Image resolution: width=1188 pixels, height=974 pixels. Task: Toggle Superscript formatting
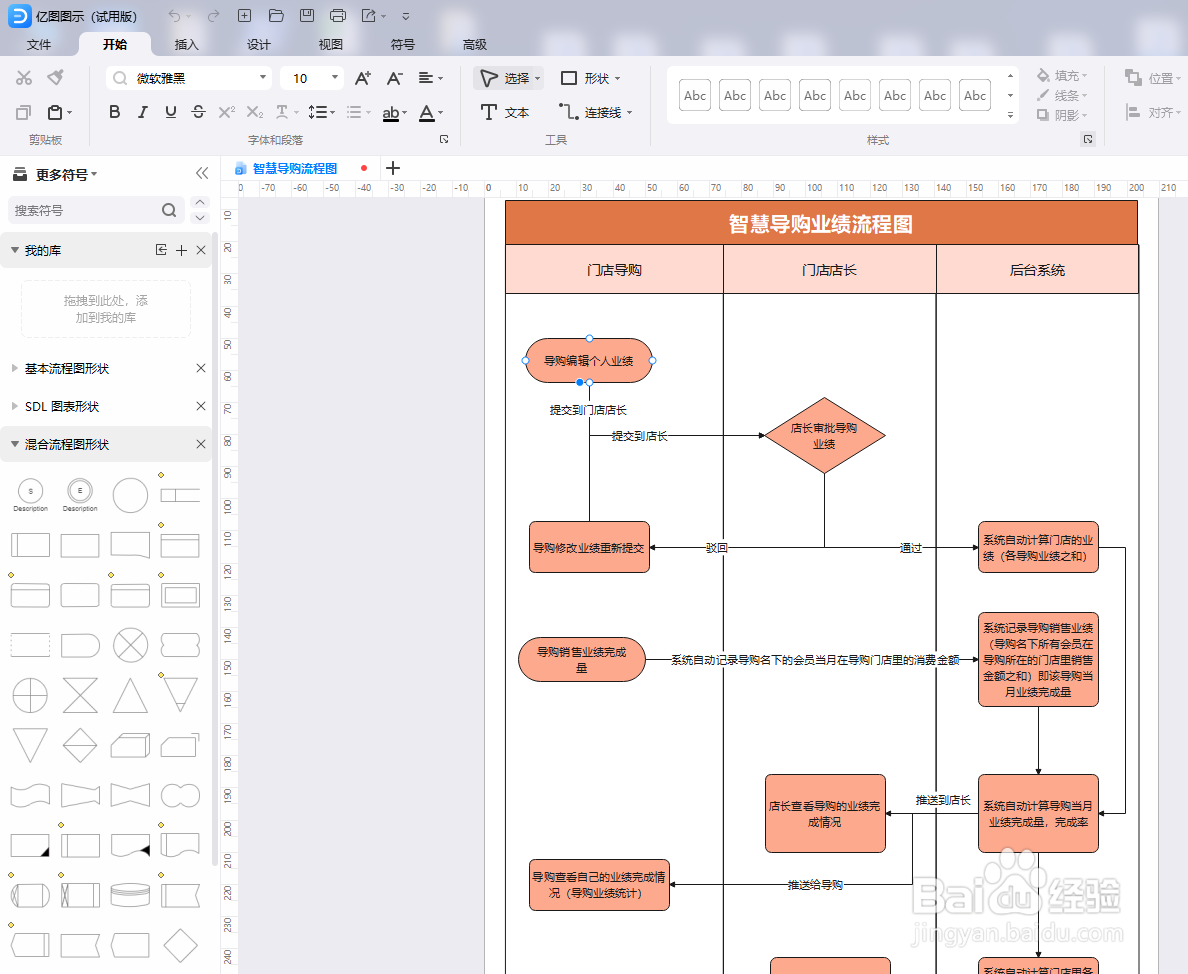pyautogui.click(x=227, y=112)
